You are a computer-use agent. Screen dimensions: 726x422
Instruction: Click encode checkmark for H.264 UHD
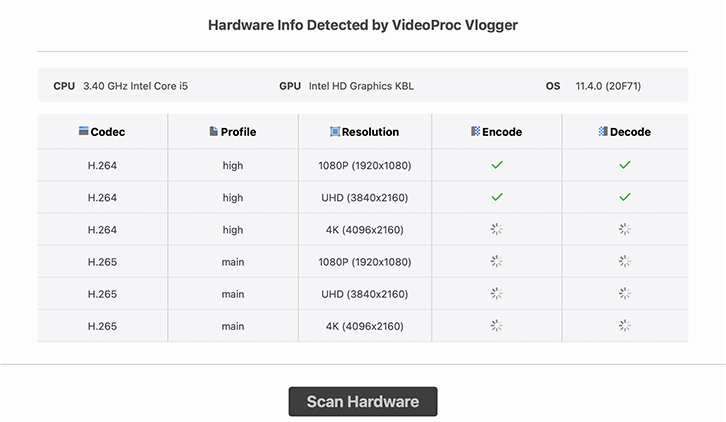point(497,197)
